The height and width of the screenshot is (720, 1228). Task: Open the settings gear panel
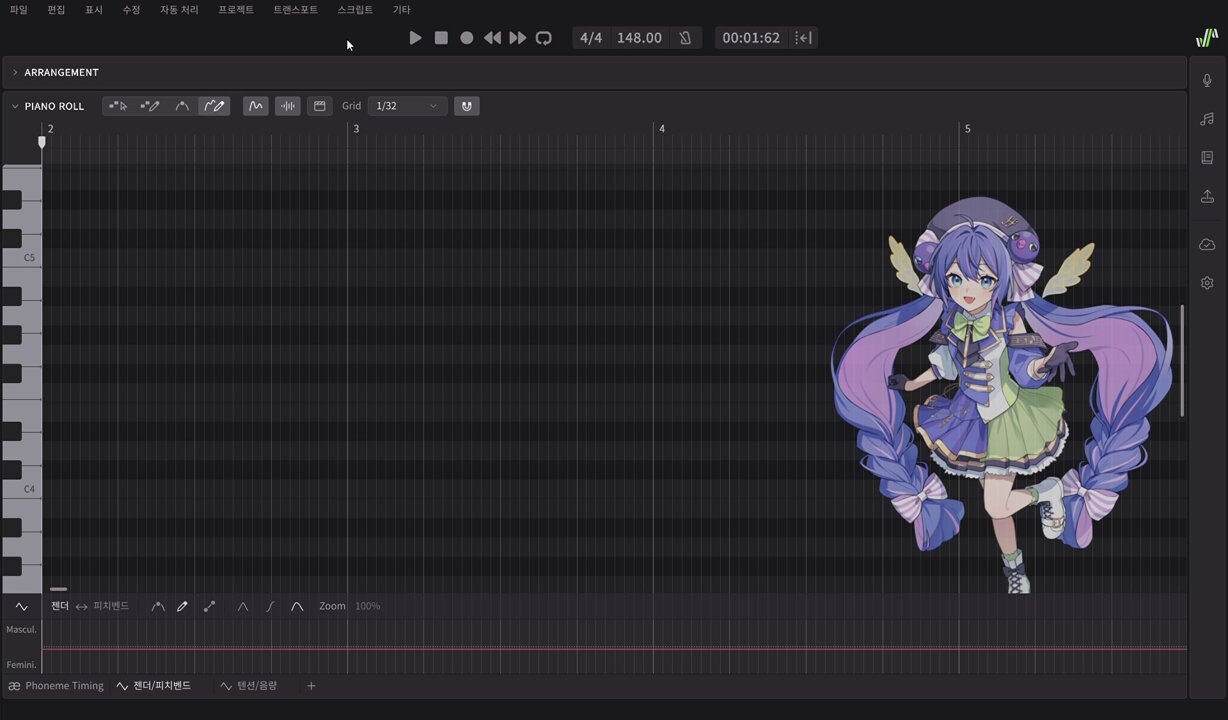click(x=1207, y=283)
